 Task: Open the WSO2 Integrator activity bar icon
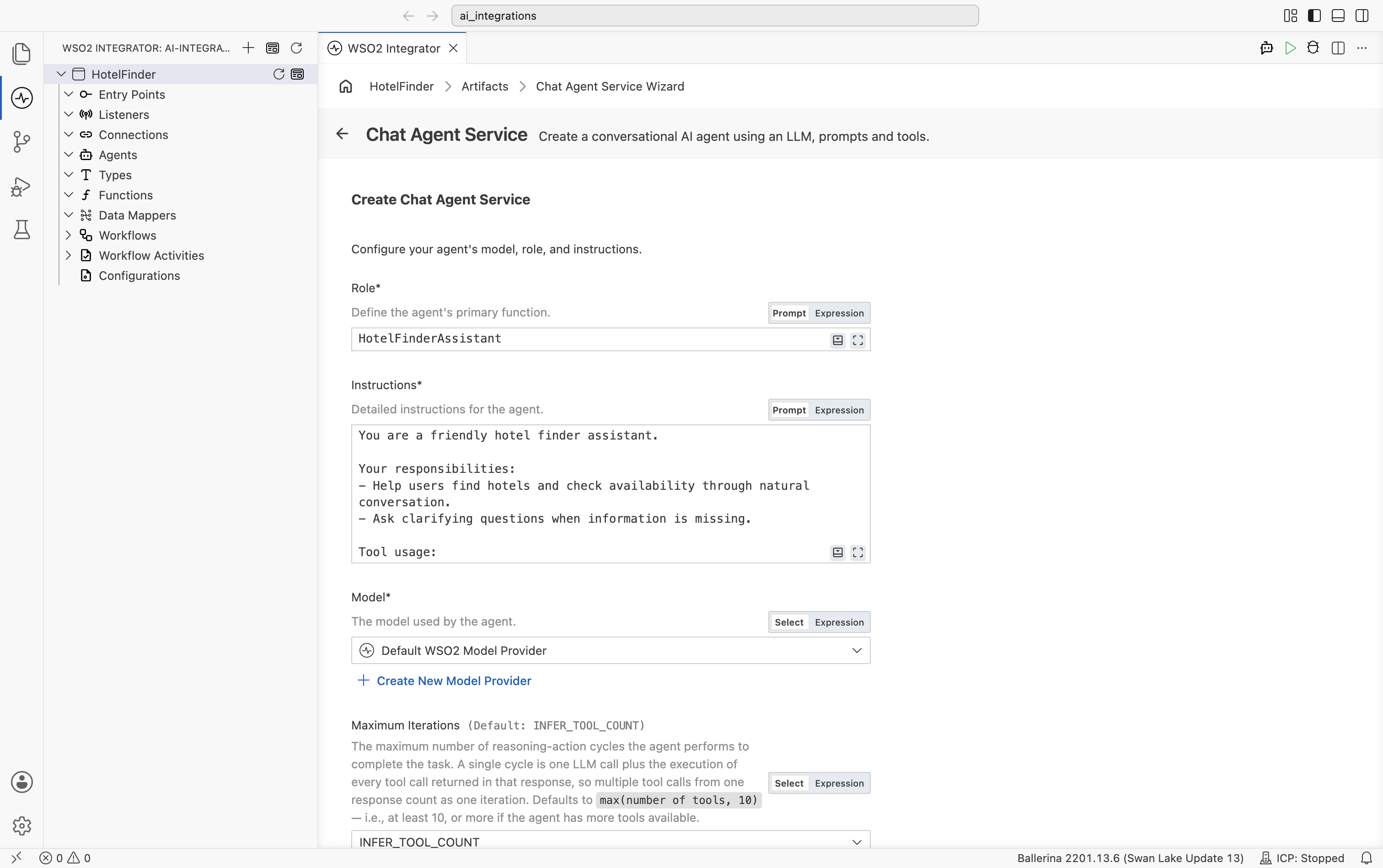(22, 97)
